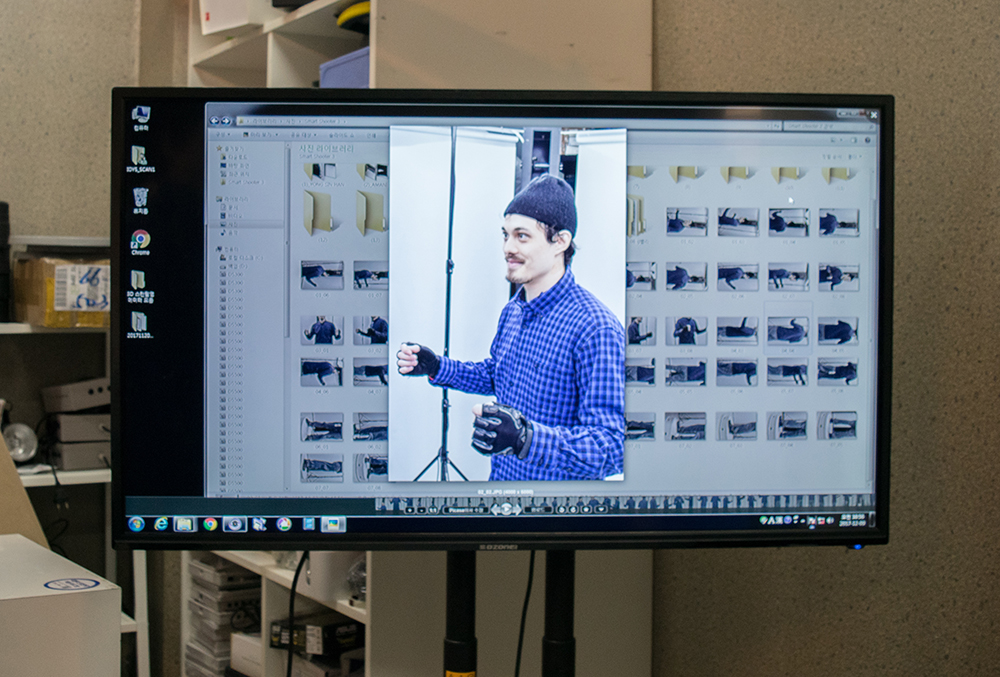Select the 라이브러리 (Libraries) node in the sidebar
Screen dimensions: 1000x677
pyautogui.click(x=233, y=199)
